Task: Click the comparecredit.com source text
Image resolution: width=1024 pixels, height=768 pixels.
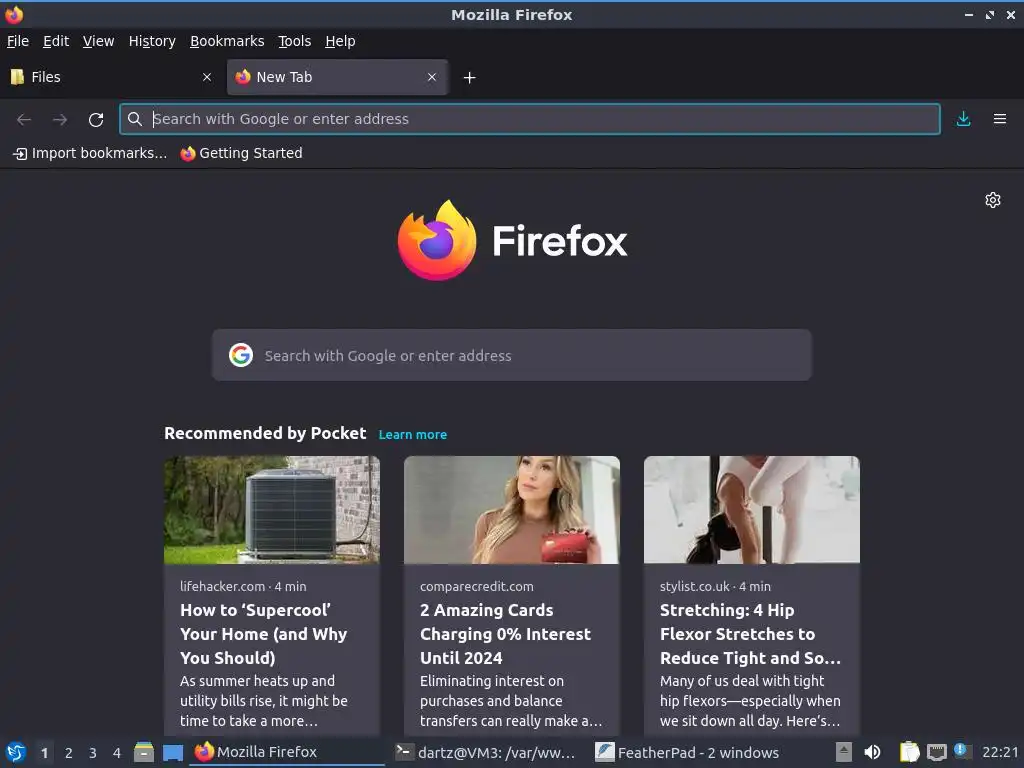Action: pyautogui.click(x=477, y=586)
